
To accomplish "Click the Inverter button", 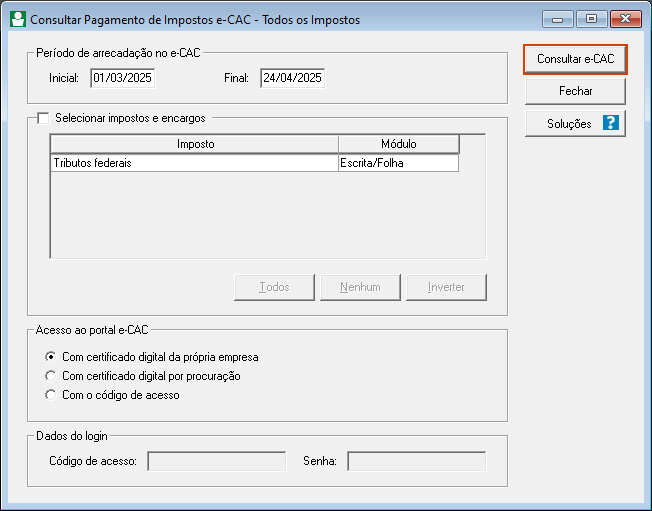I will tap(446, 287).
